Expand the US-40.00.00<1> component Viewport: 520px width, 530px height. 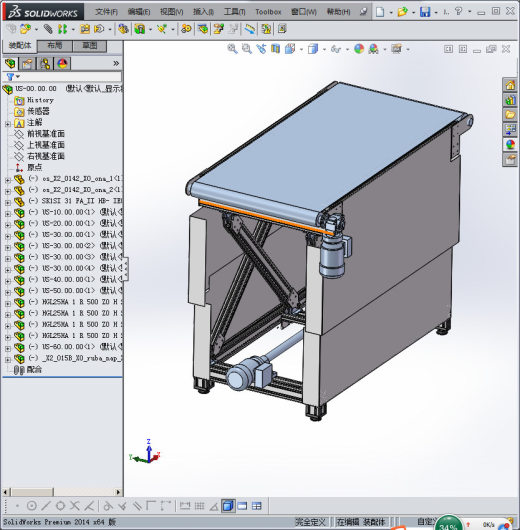(8, 281)
